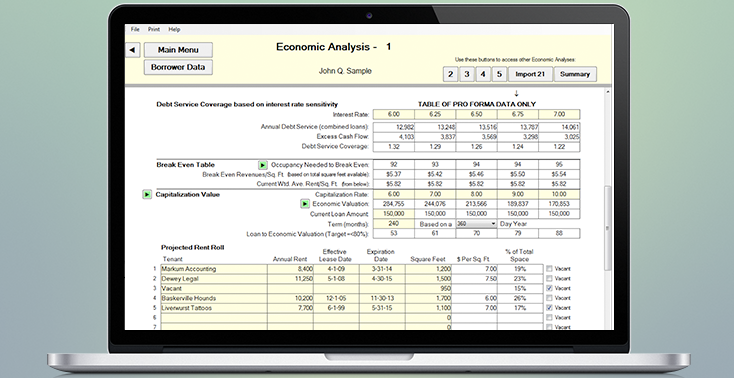Viewport: 734px width, 378px height.
Task: Edit the 9.00 capitalization rate field
Action: point(518,194)
